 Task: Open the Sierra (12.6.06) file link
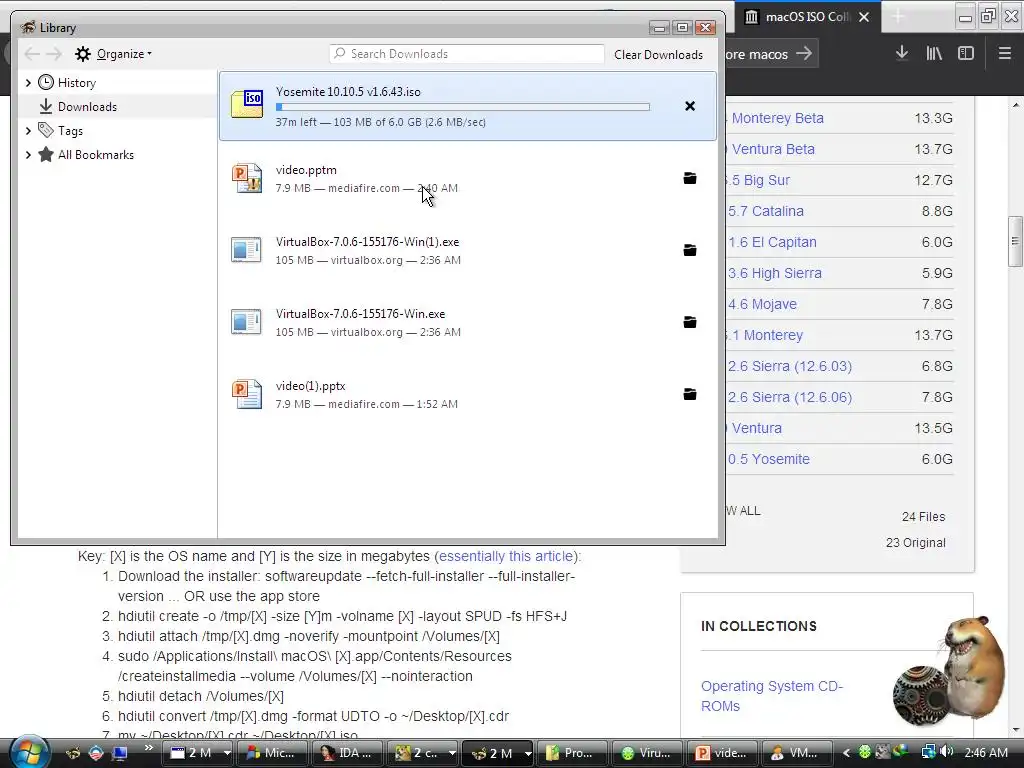790,397
